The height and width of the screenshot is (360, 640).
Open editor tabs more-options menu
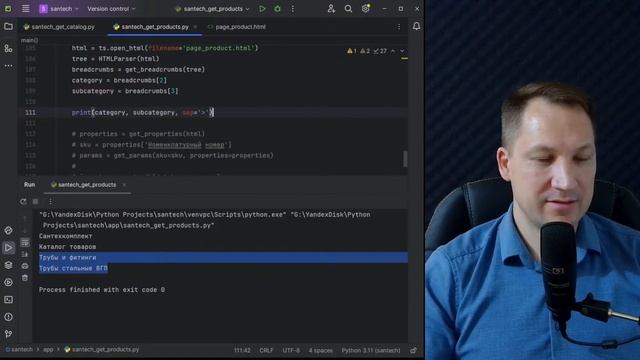tap(399, 27)
